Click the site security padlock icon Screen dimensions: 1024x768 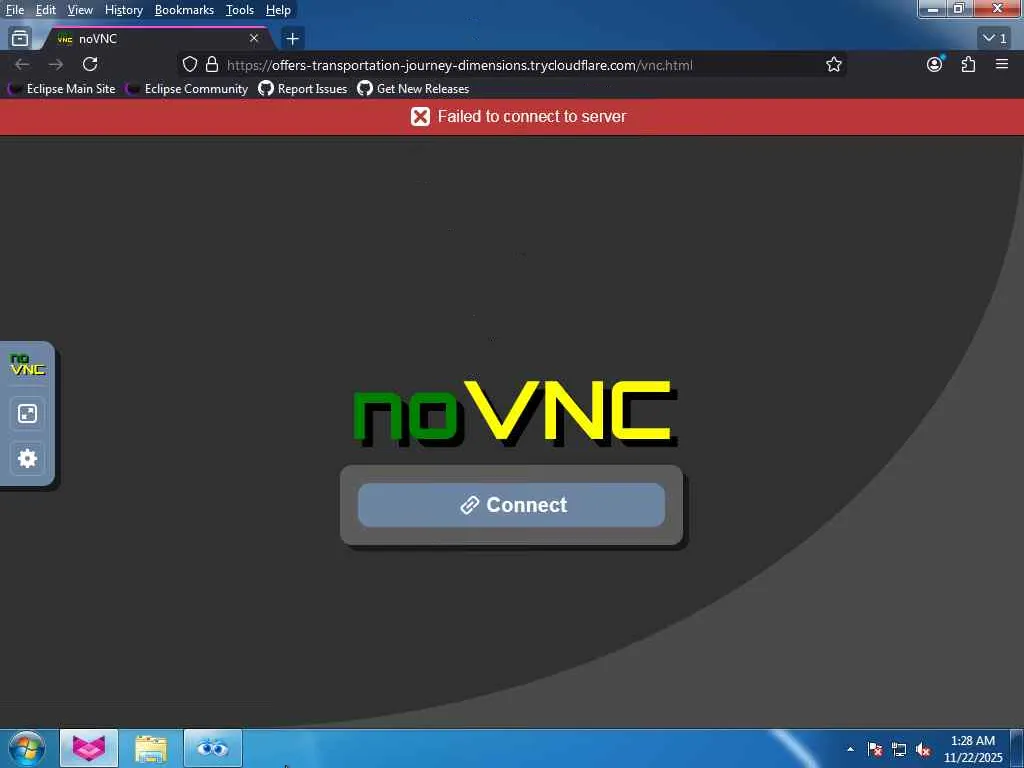coord(212,64)
